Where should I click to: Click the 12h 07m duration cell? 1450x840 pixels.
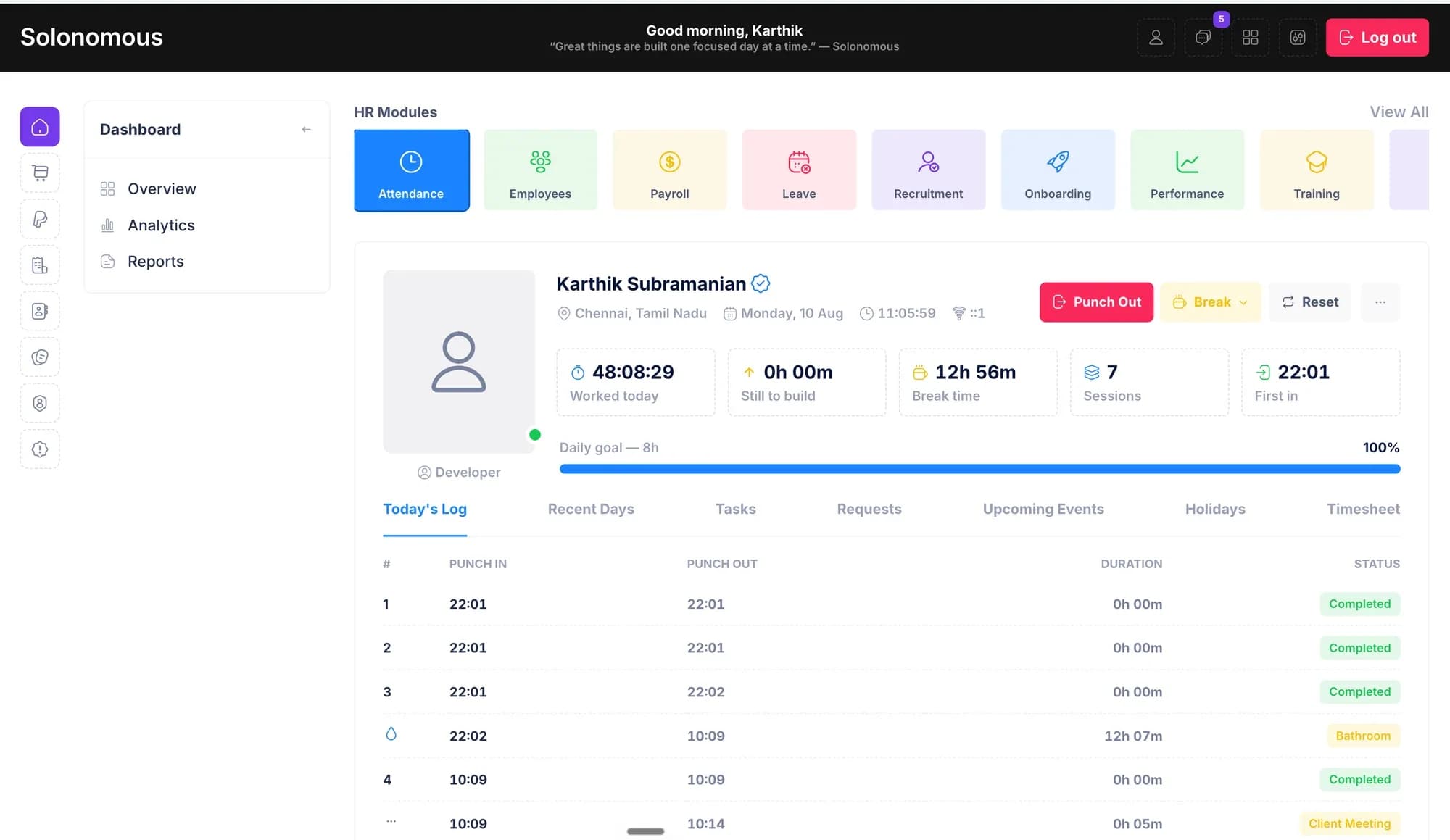coord(1133,736)
